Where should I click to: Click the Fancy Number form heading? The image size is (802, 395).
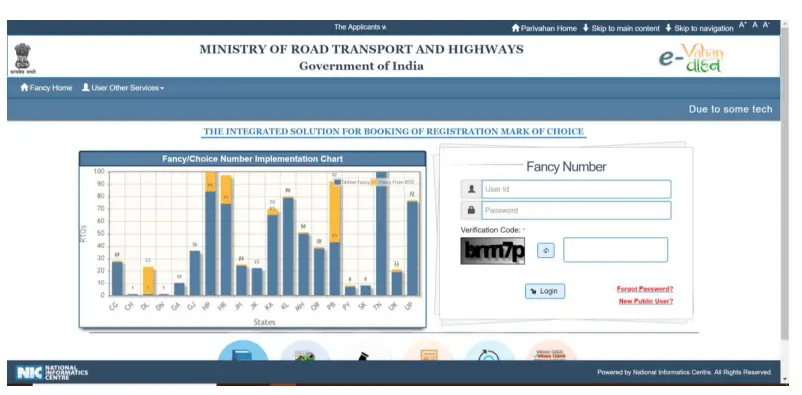click(566, 167)
